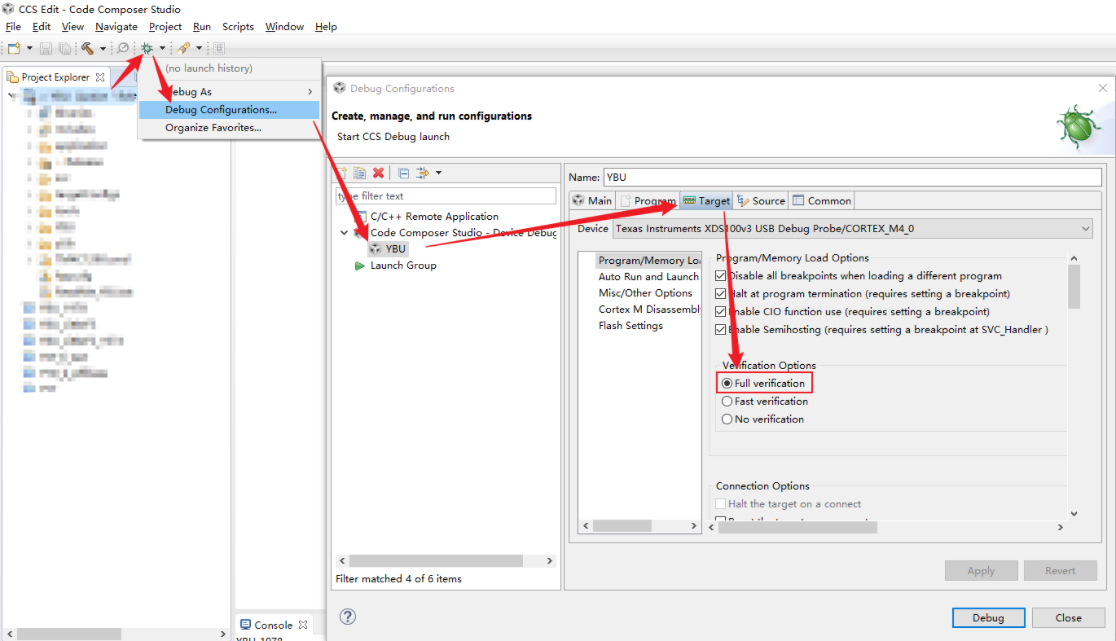Screen dimensions: 1116x641
Task: Click the Revert button
Action: click(x=1060, y=571)
